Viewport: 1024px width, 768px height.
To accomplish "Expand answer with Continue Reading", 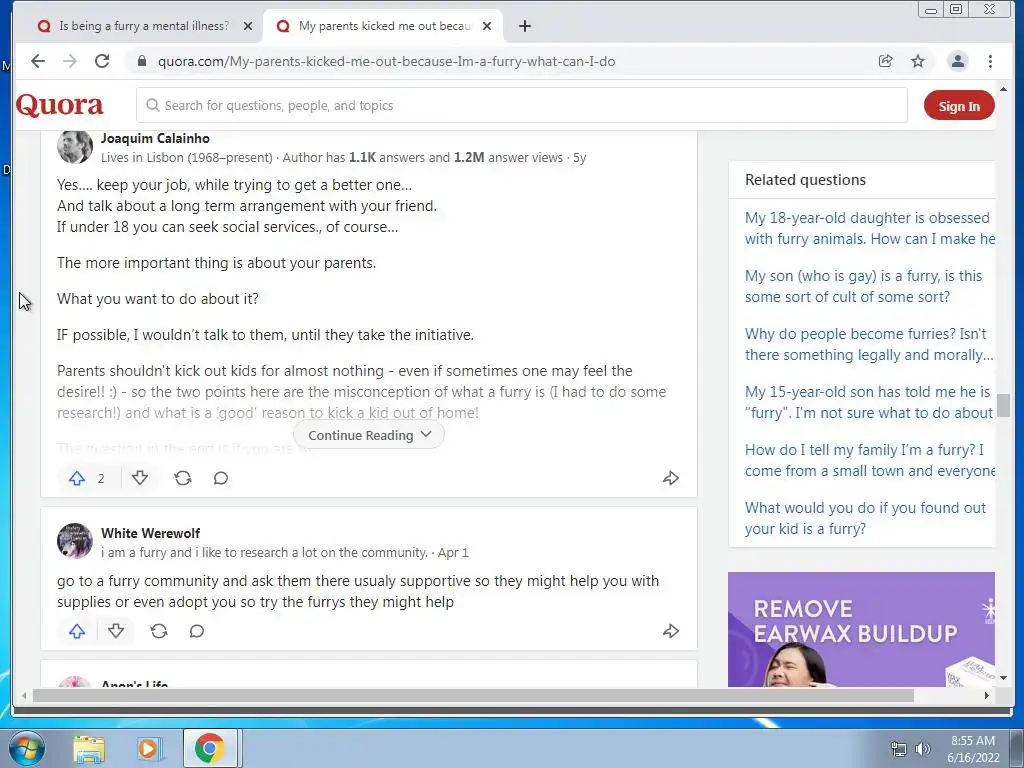I will 369,435.
